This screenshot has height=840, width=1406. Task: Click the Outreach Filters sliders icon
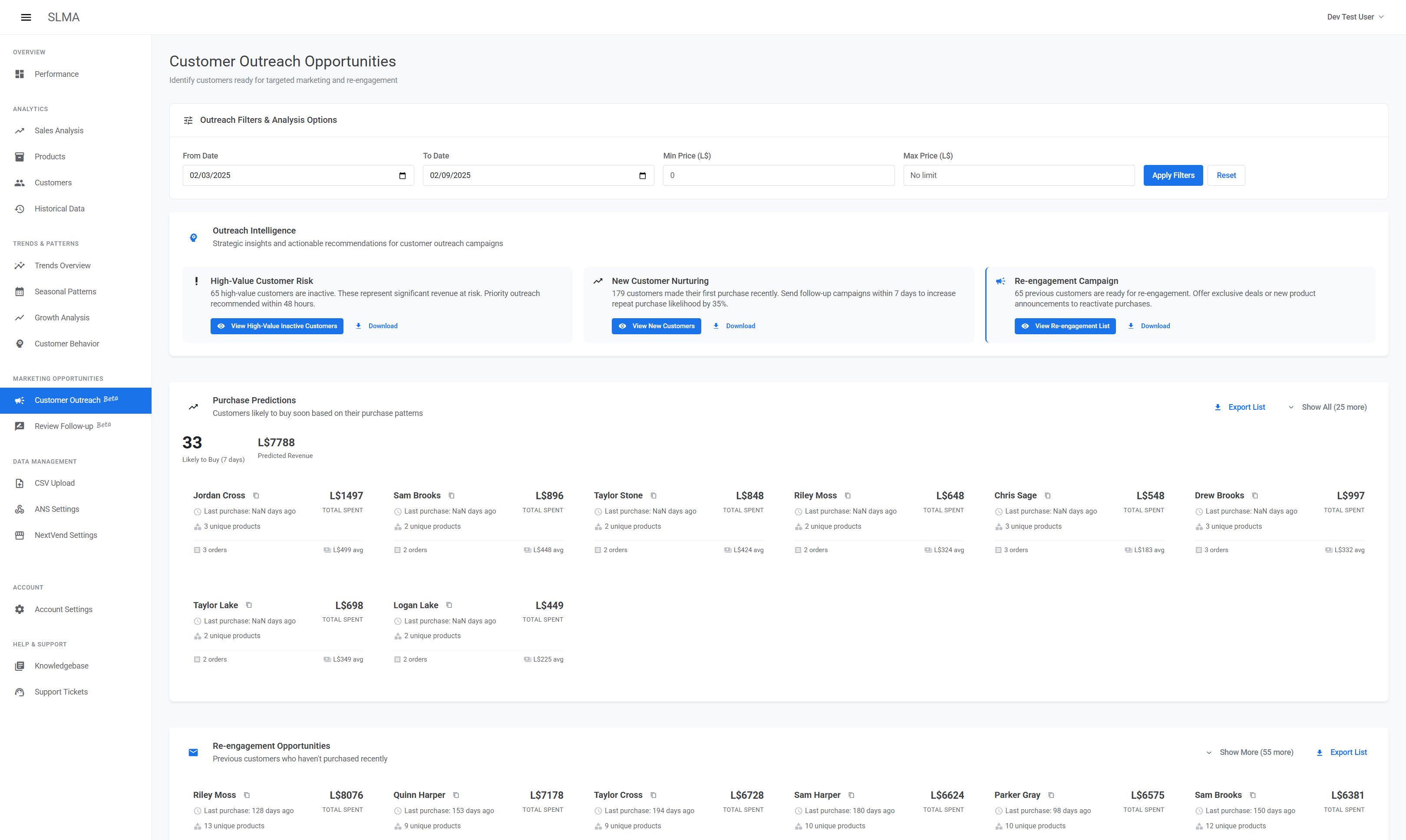pos(188,120)
